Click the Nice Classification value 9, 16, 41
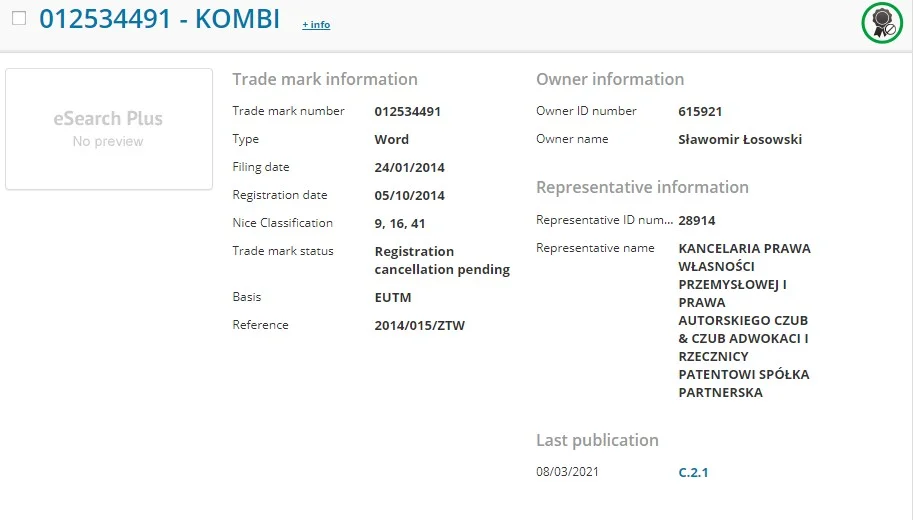Image resolution: width=913 pixels, height=520 pixels. 400,224
